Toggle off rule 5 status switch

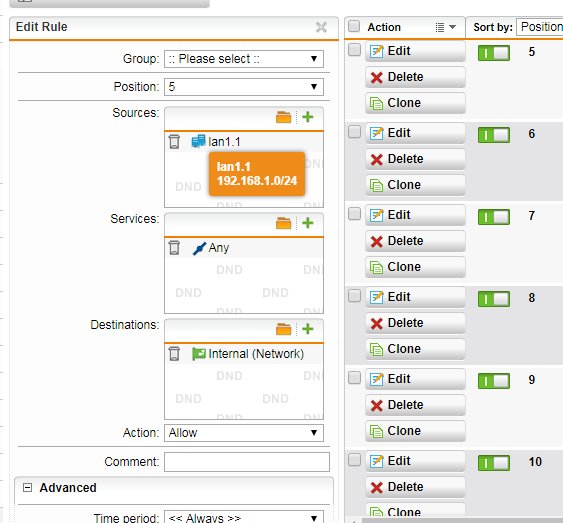coord(494,53)
